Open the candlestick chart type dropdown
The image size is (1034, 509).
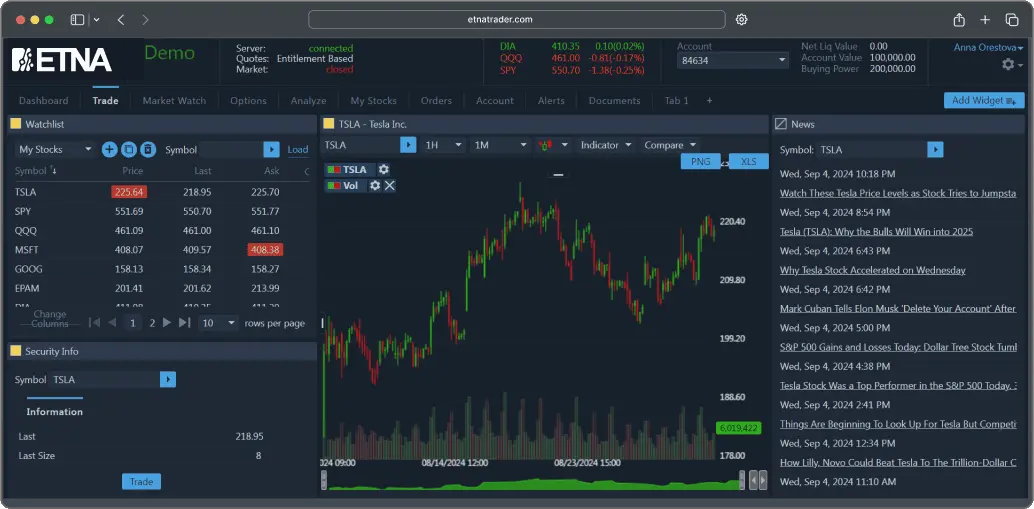coord(553,145)
